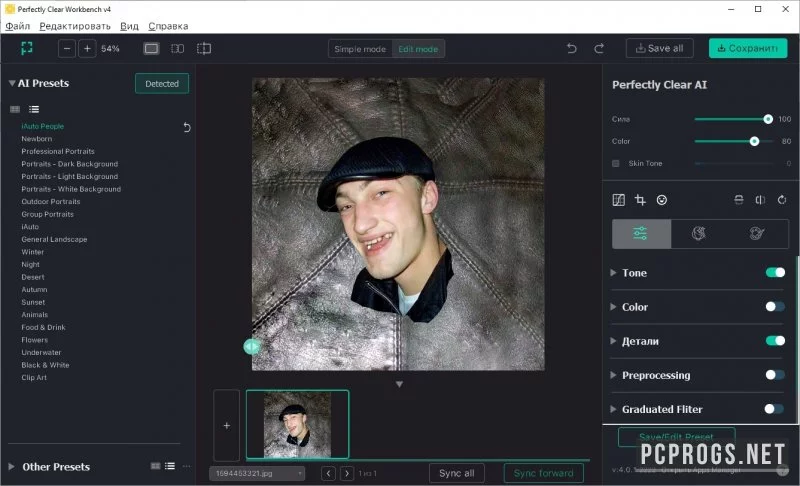The width and height of the screenshot is (800, 486).
Task: Switch AI Presets to thumbnail grid view
Action: [15, 109]
